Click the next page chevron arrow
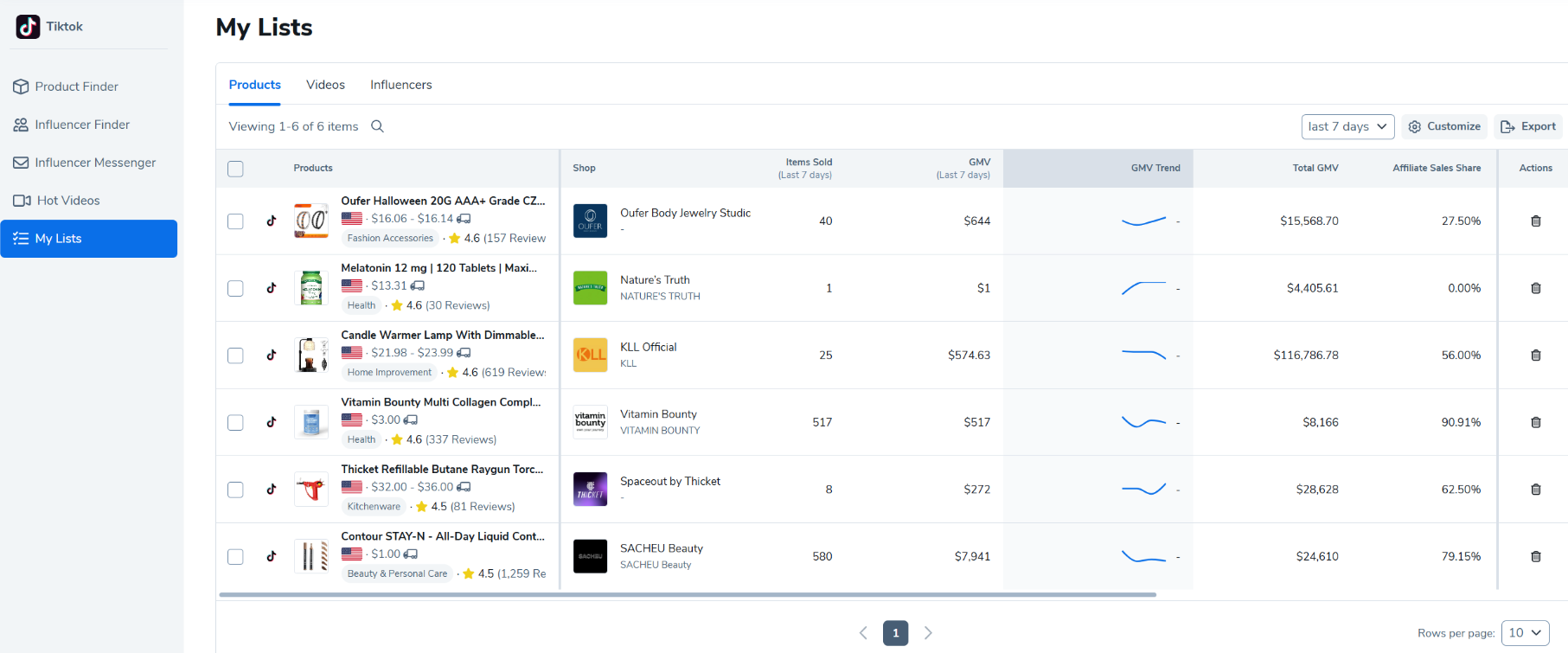The height and width of the screenshot is (653, 1568). pos(928,633)
